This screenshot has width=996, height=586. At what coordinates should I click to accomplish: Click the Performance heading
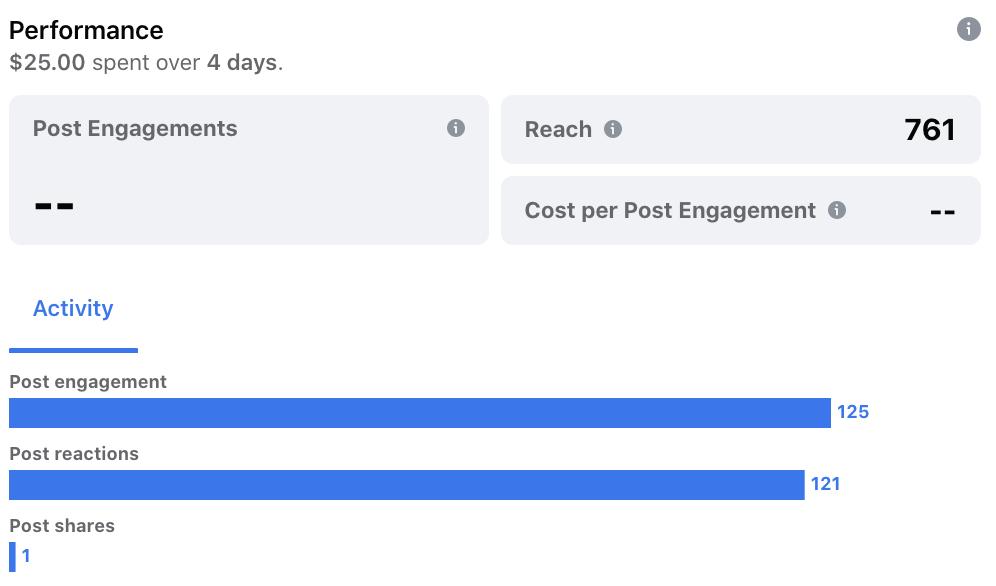pos(86,30)
